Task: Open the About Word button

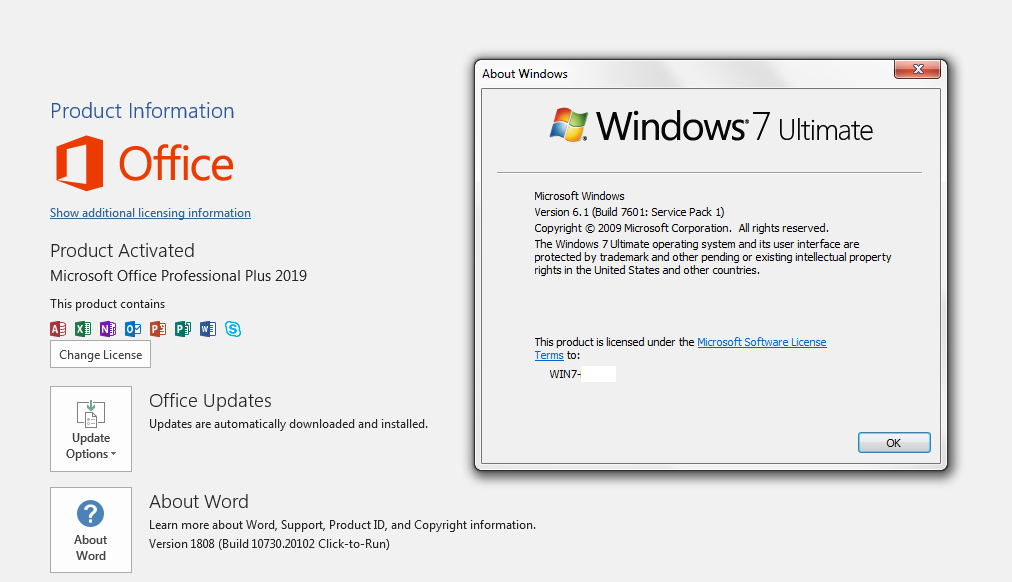Action: (91, 530)
